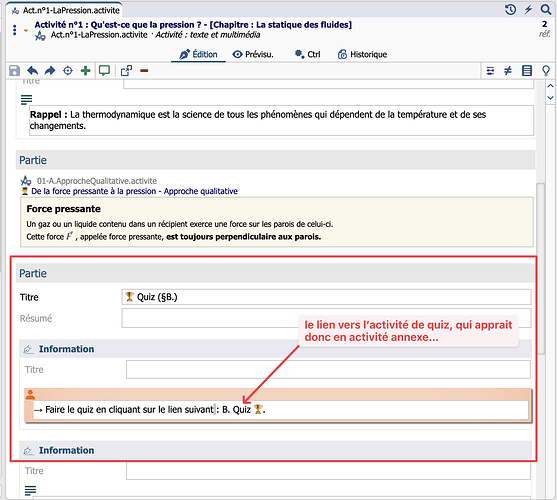This screenshot has height=500, width=557.
Task: Click the red minus remove icon
Action: tap(144, 71)
